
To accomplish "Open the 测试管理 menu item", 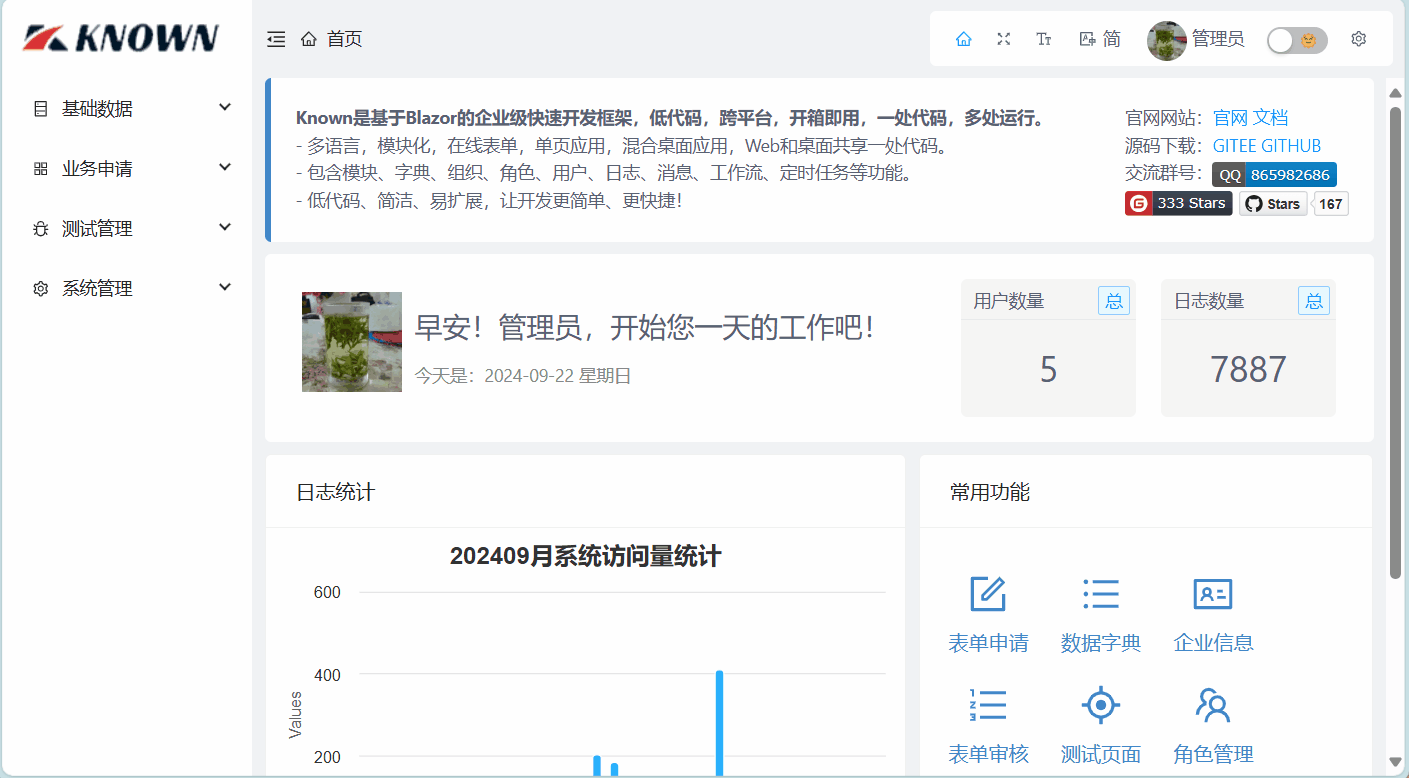I will click(x=127, y=229).
